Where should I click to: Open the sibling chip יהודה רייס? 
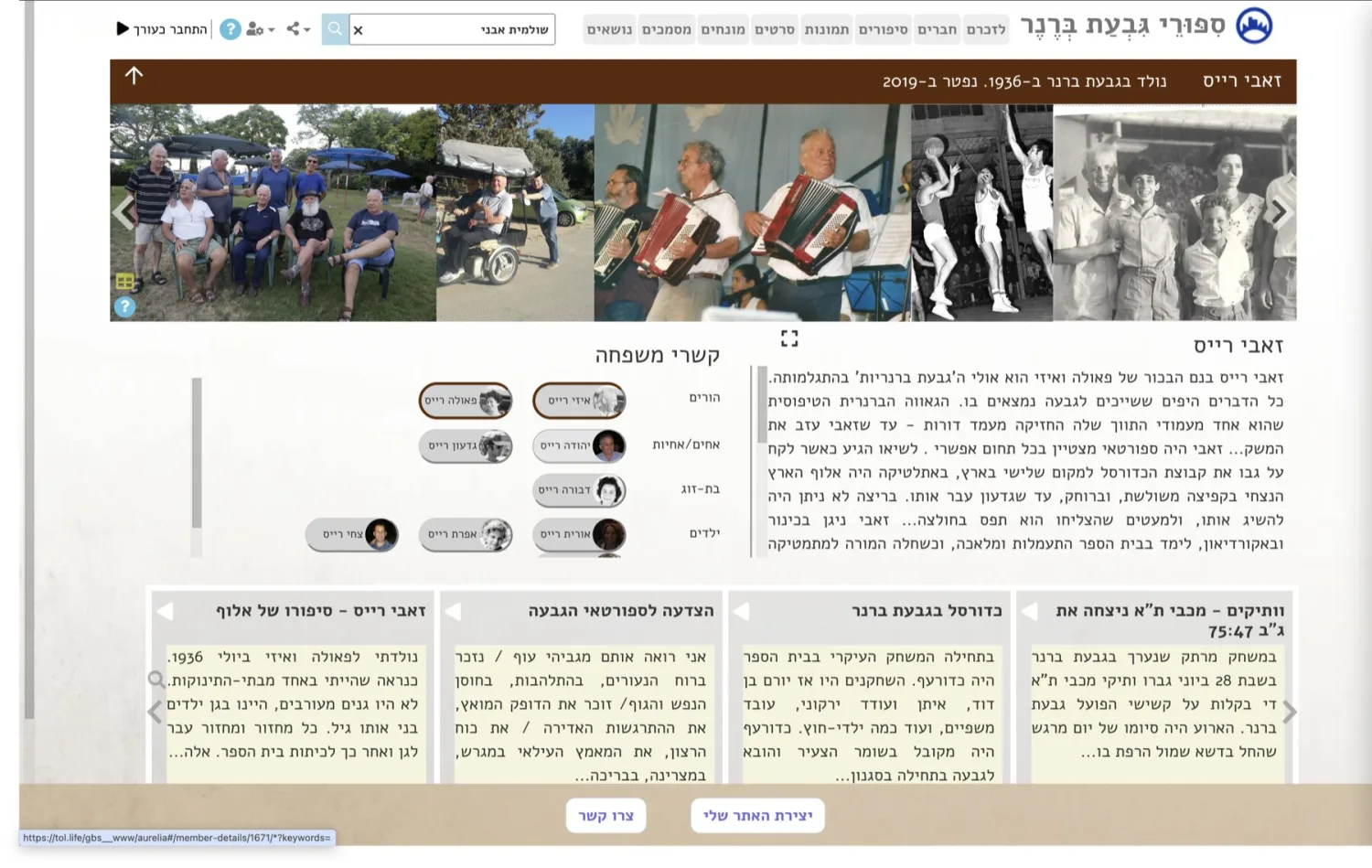[579, 445]
